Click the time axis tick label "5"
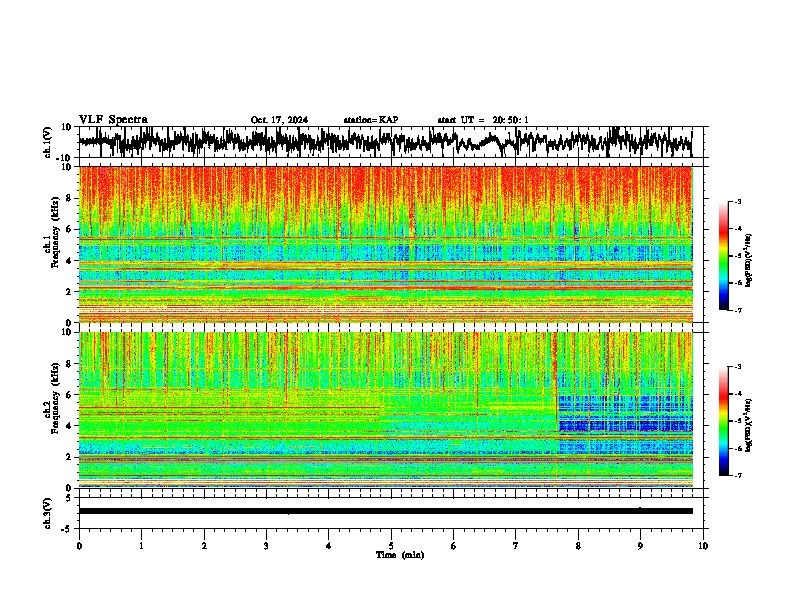Screen dimensions: 792x612 (x=391, y=546)
